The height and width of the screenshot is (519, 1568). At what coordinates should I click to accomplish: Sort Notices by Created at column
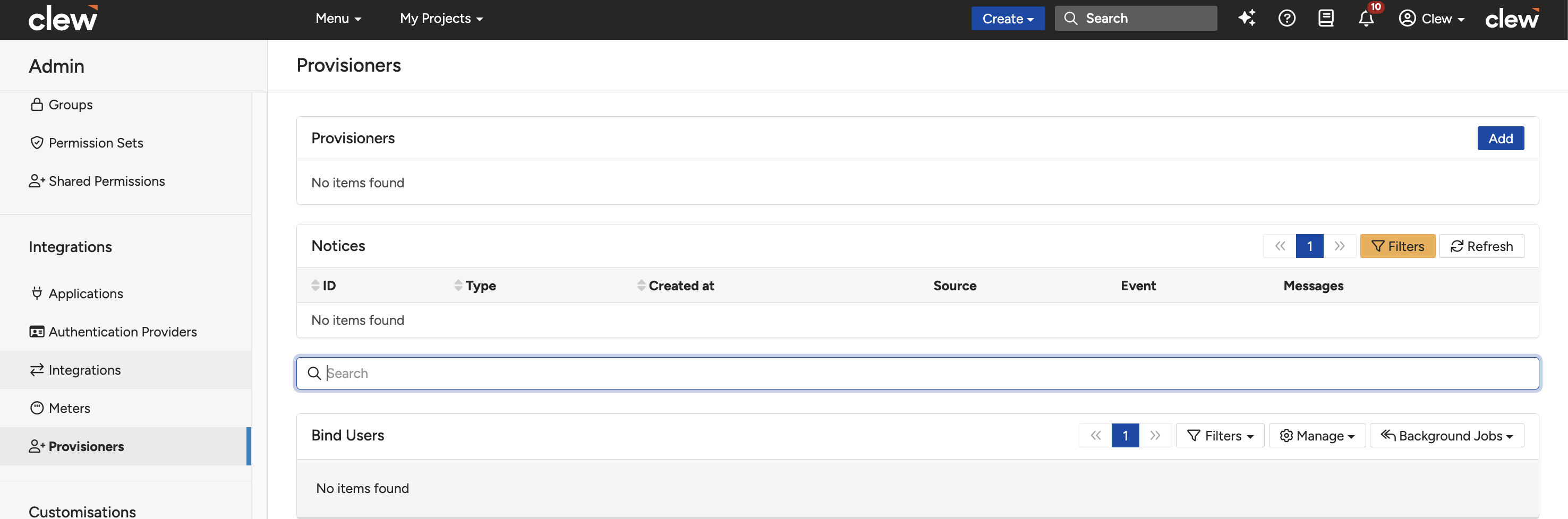[676, 286]
